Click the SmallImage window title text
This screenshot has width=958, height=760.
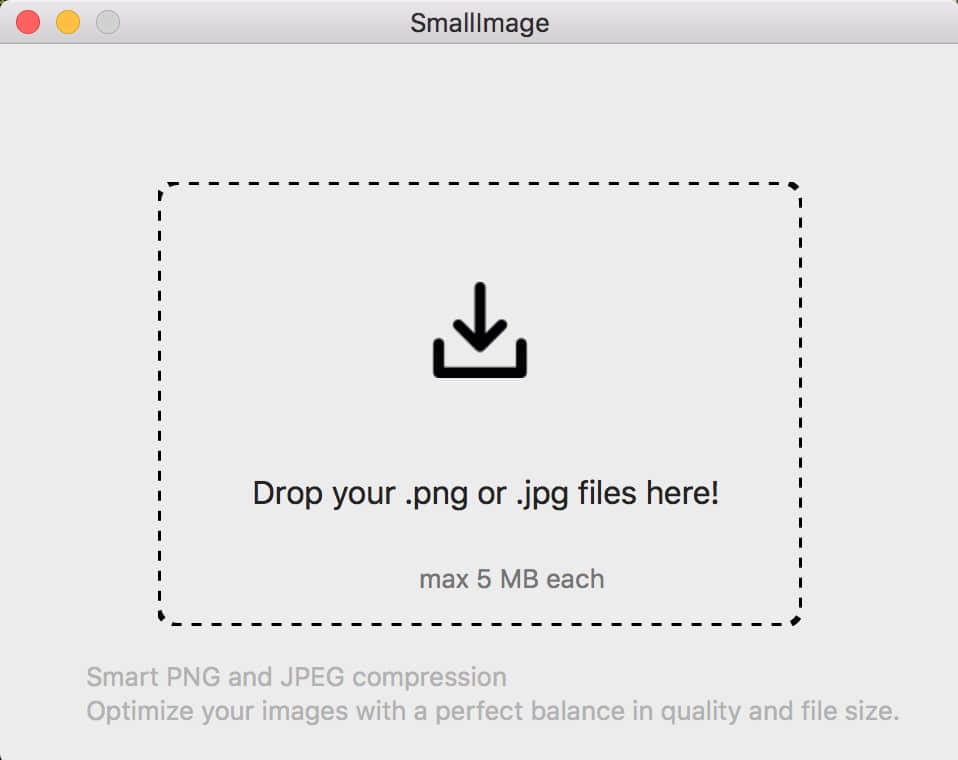point(480,23)
